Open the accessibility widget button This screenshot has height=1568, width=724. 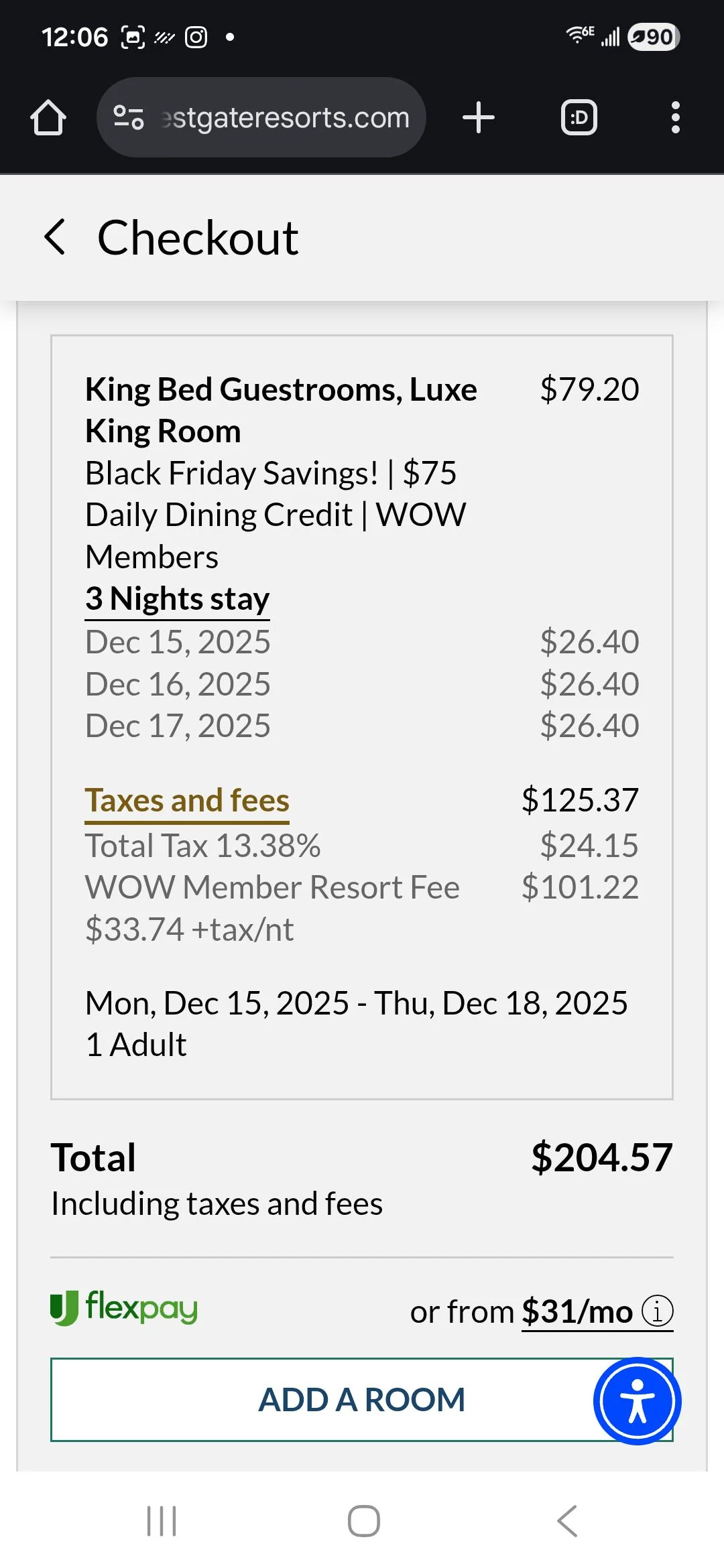pyautogui.click(x=637, y=1401)
